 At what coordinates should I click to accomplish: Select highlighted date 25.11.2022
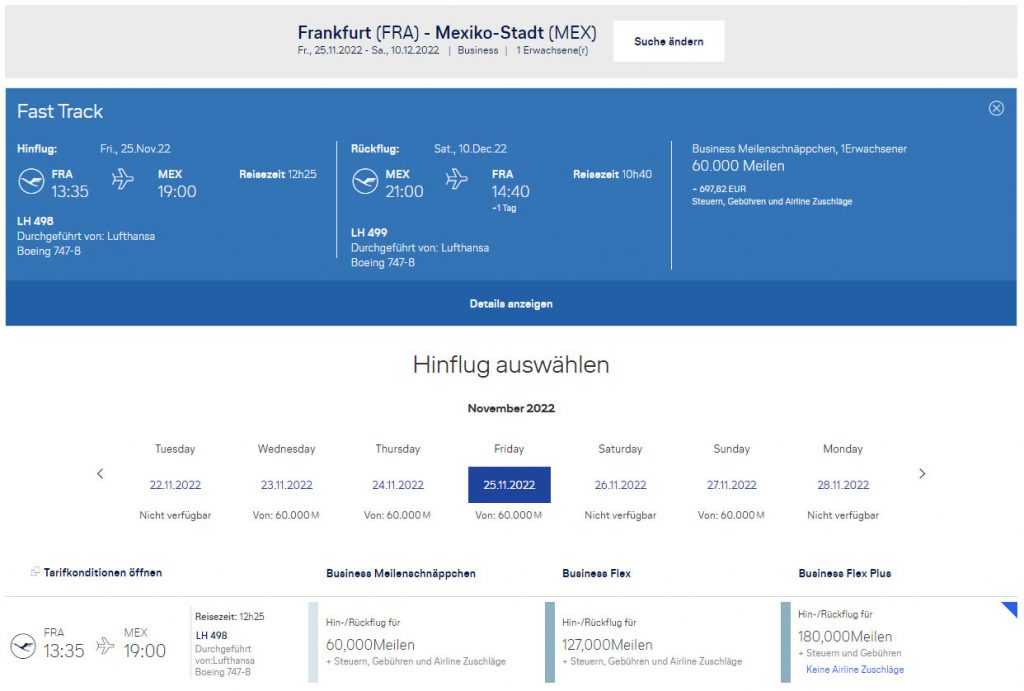click(509, 485)
